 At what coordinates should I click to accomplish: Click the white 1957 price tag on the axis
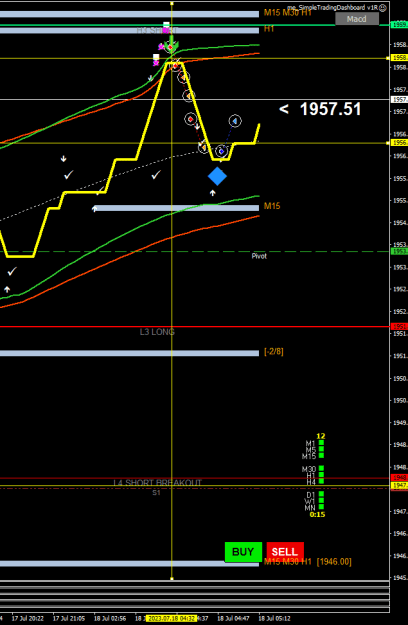coord(399,99)
